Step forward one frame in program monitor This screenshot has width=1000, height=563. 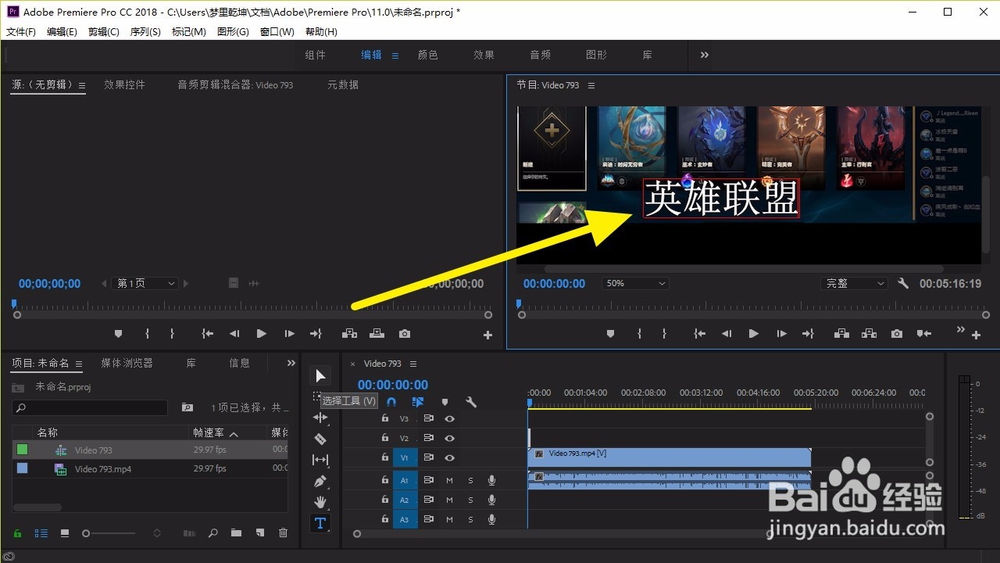781,333
